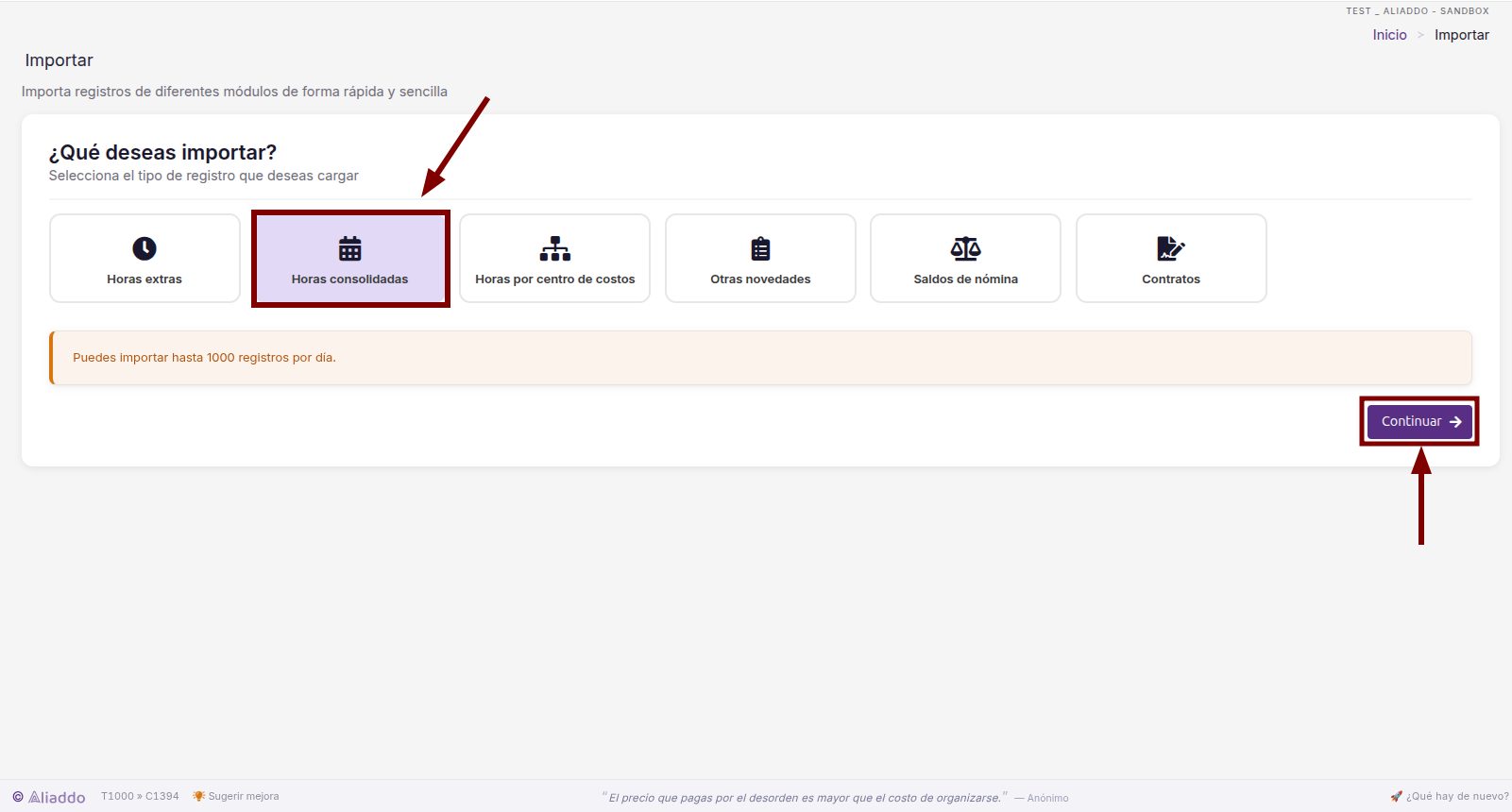
Task: Click the T1000 » C1394 footer text
Action: tap(140, 796)
